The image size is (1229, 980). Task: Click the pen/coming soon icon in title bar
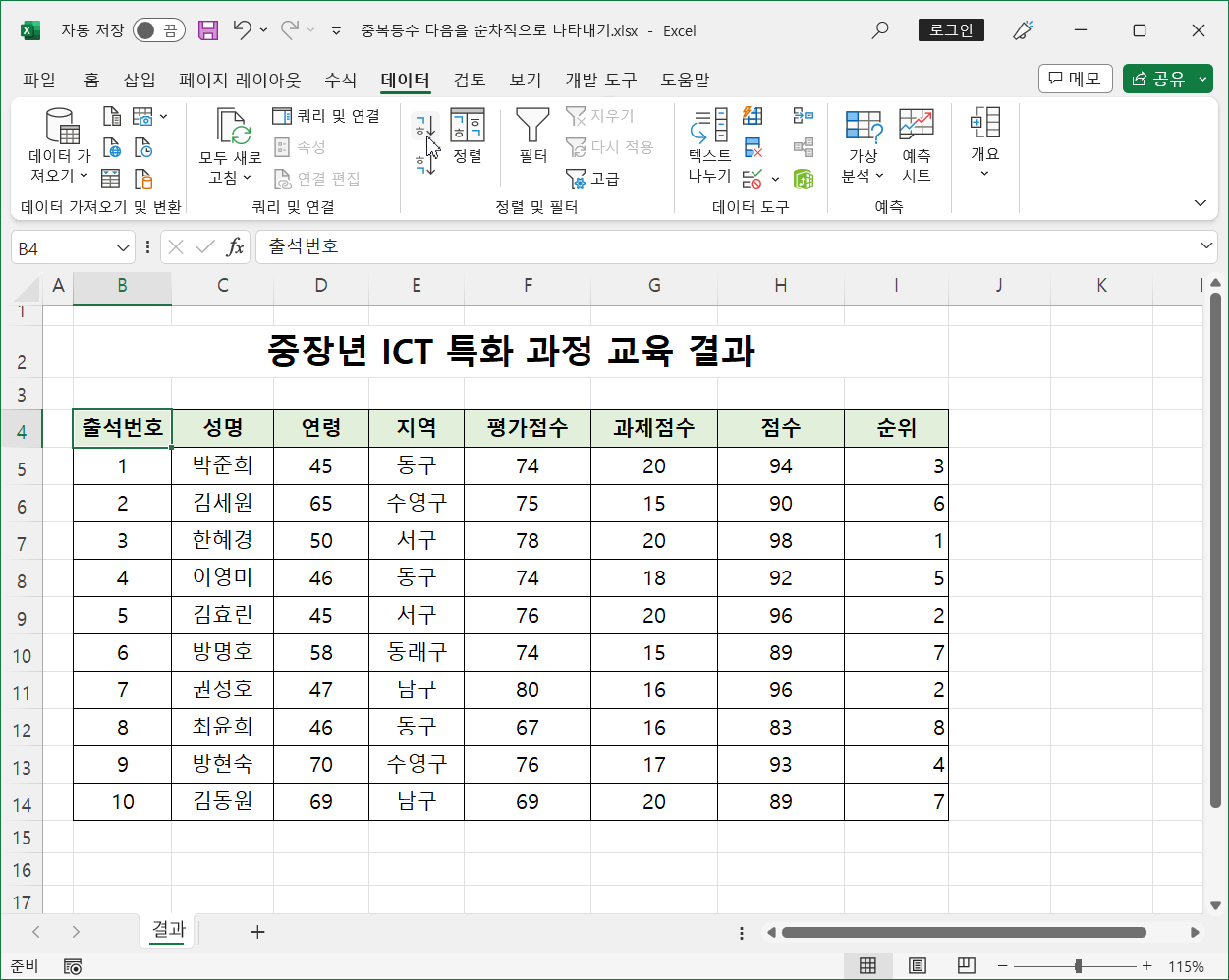point(1023,30)
